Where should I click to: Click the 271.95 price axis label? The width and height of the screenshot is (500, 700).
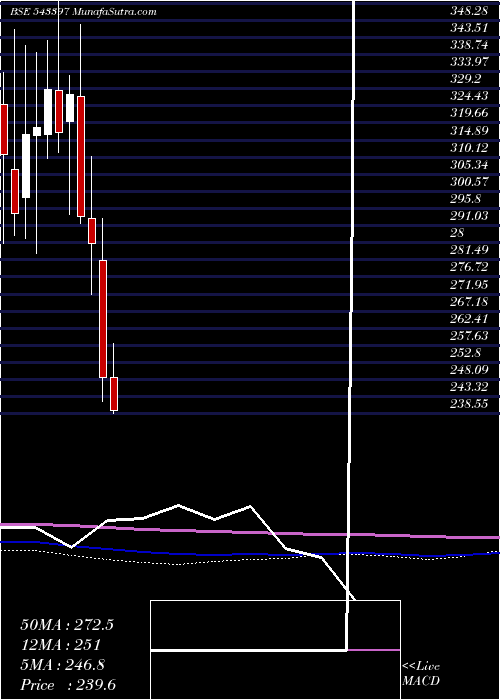pos(471,284)
